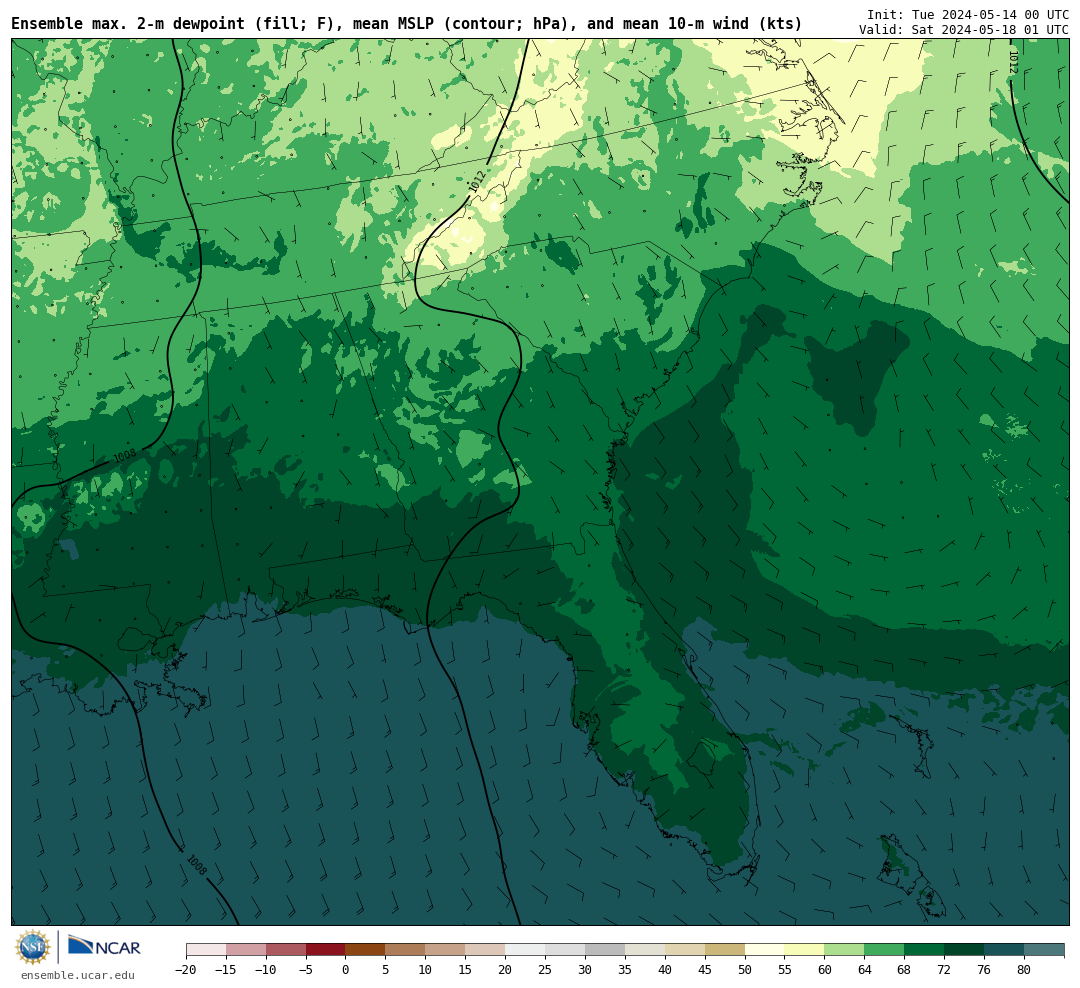Pick the 55 to 60 yellow colorbar swatch

click(805, 950)
